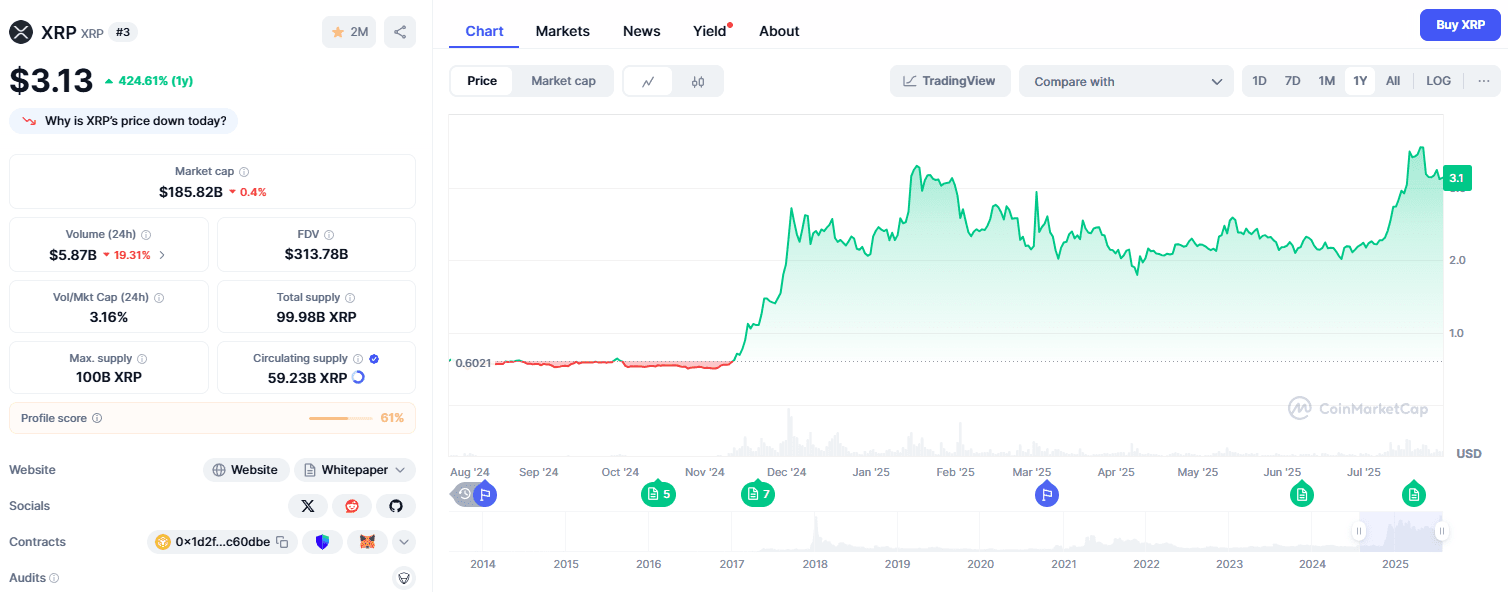Open the Volume (24h) info icon

[x=146, y=235]
